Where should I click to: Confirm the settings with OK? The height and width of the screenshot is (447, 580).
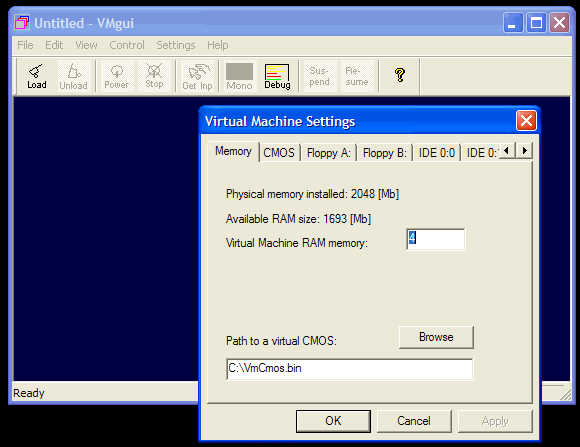coord(333,421)
